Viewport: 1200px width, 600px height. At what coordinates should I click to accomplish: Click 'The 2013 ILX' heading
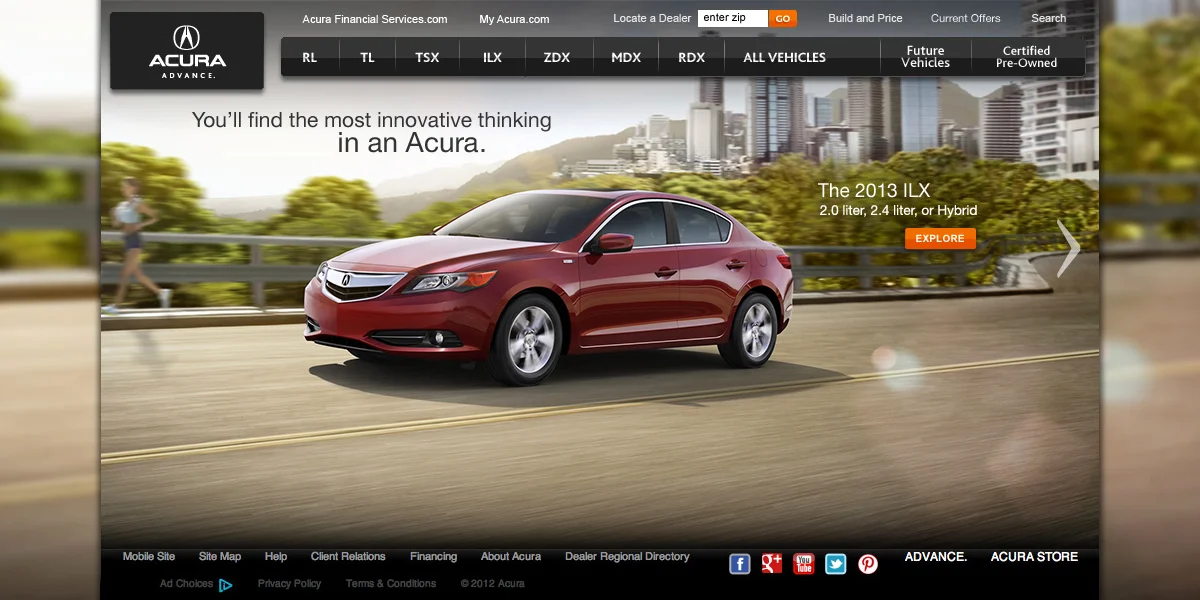874,190
